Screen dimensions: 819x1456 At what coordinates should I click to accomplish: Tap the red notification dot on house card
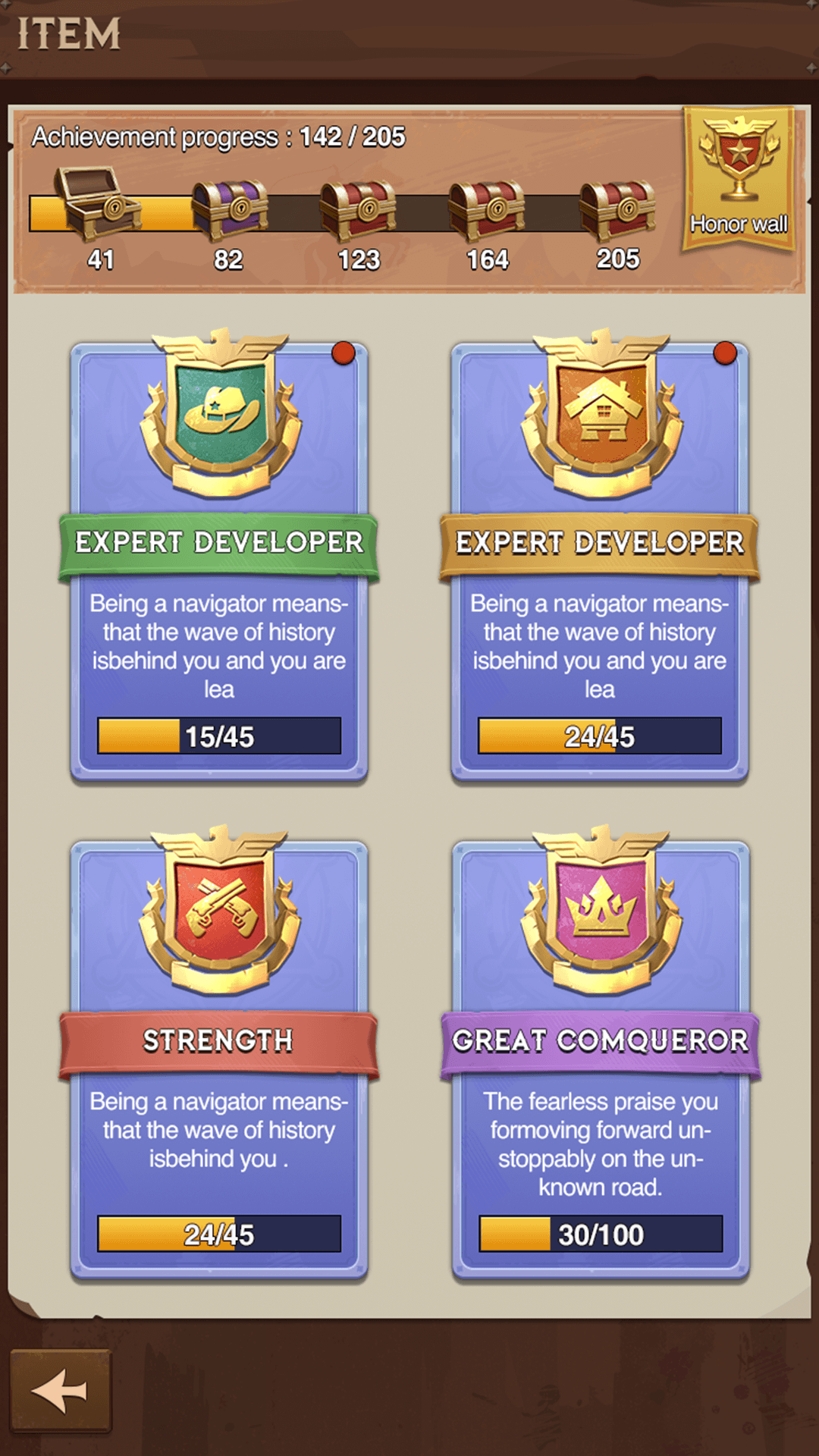(x=725, y=353)
